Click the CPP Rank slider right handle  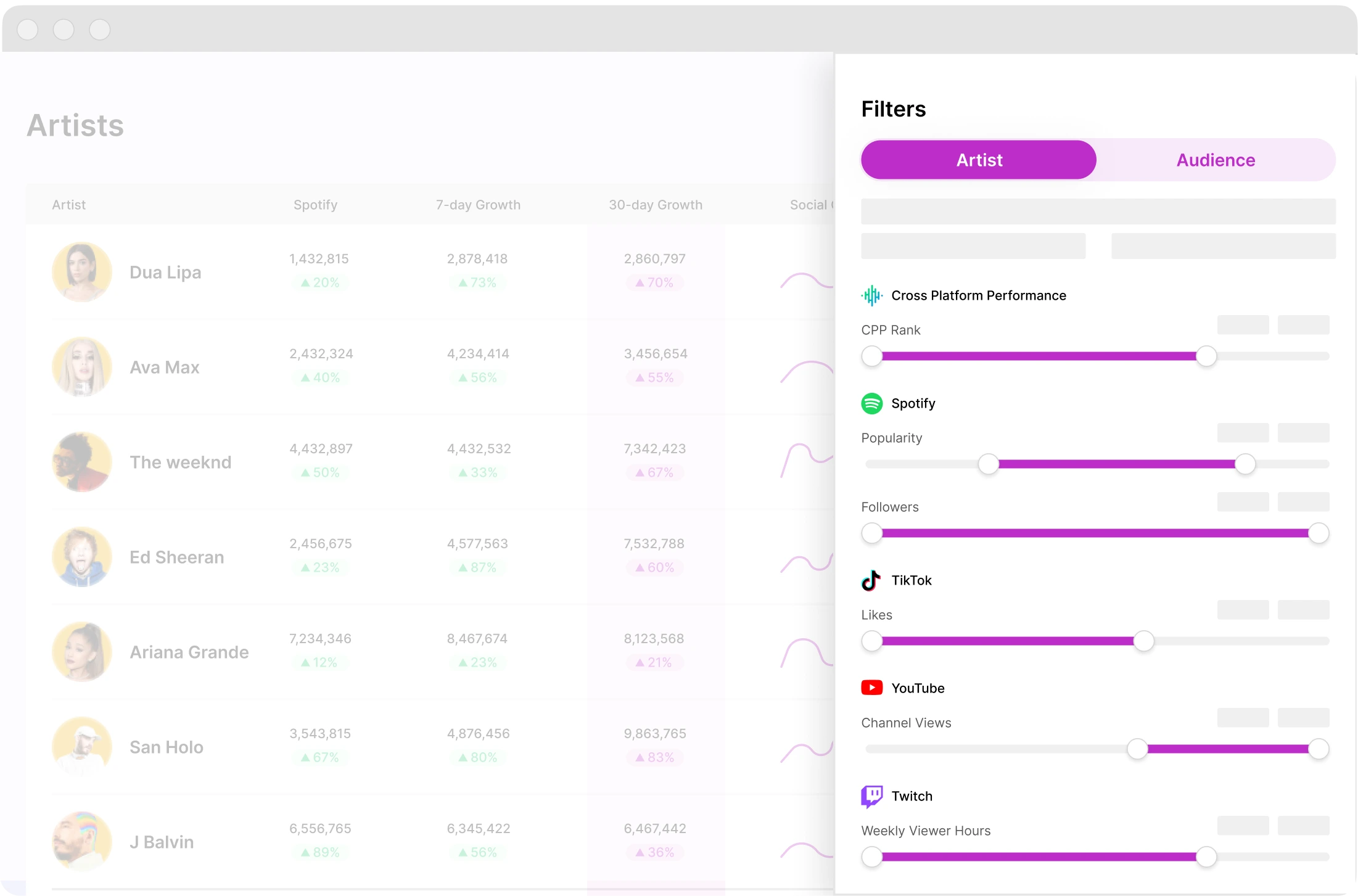tap(1206, 356)
